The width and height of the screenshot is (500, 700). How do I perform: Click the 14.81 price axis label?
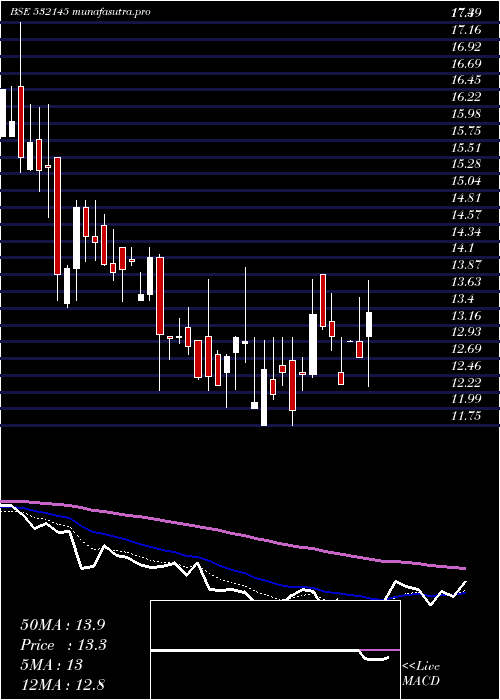coord(466,198)
